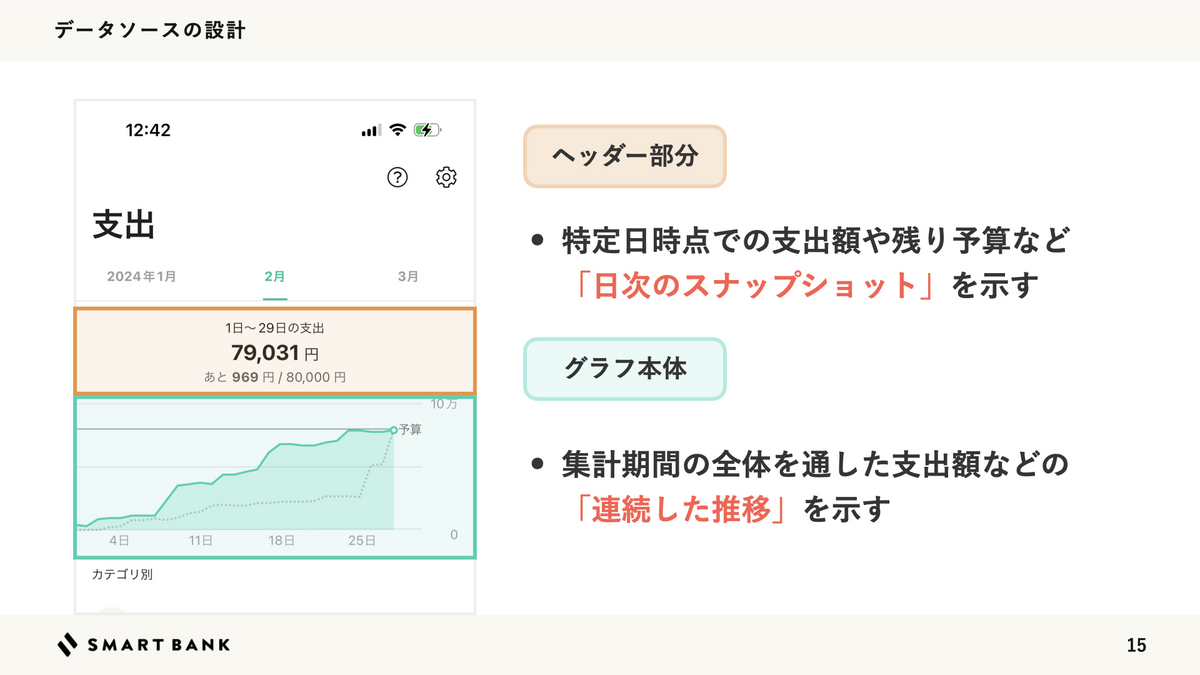This screenshot has height=675, width=1200.
Task: Click the 12:42 clock in status bar
Action: coord(148,130)
